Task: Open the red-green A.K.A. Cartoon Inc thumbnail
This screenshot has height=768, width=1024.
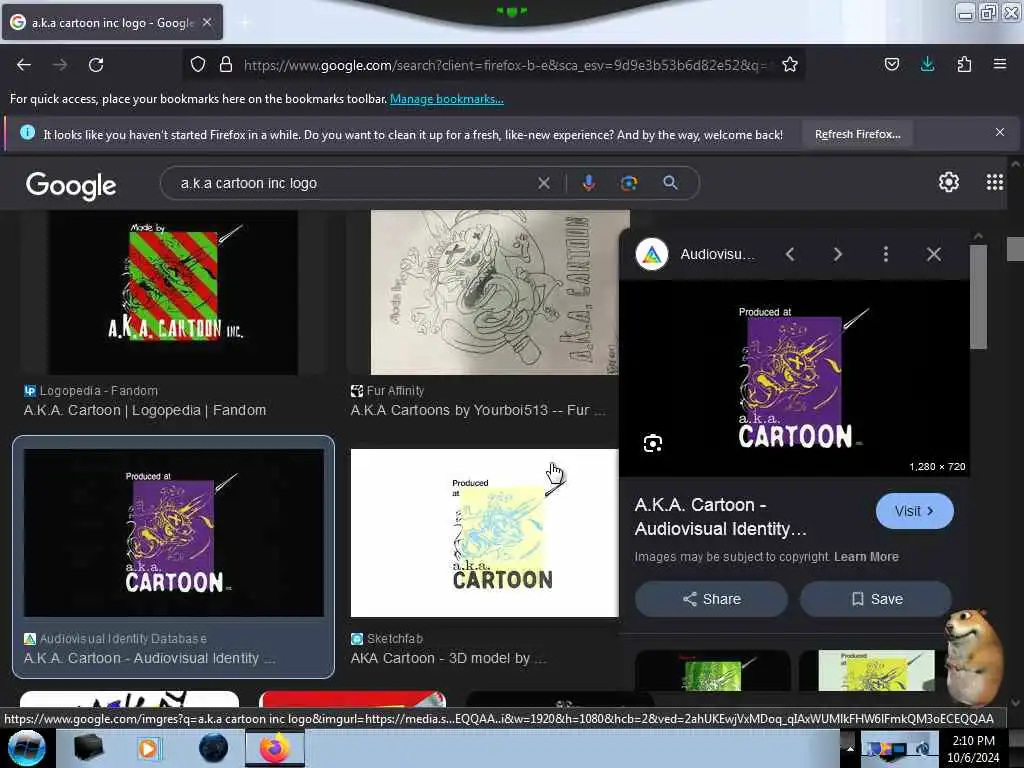Action: click(173, 292)
